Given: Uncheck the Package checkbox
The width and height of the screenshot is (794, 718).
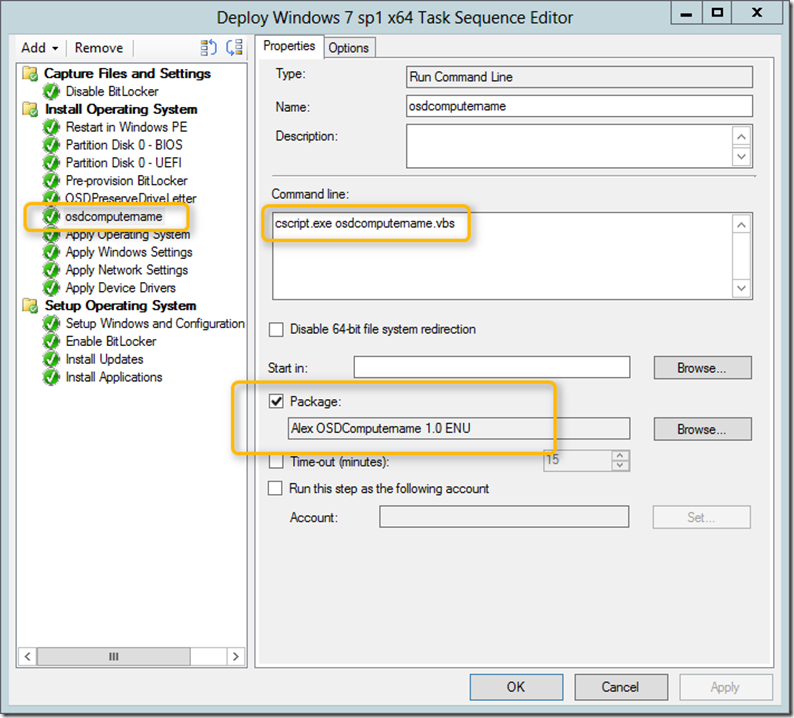Looking at the screenshot, I should 276,402.
